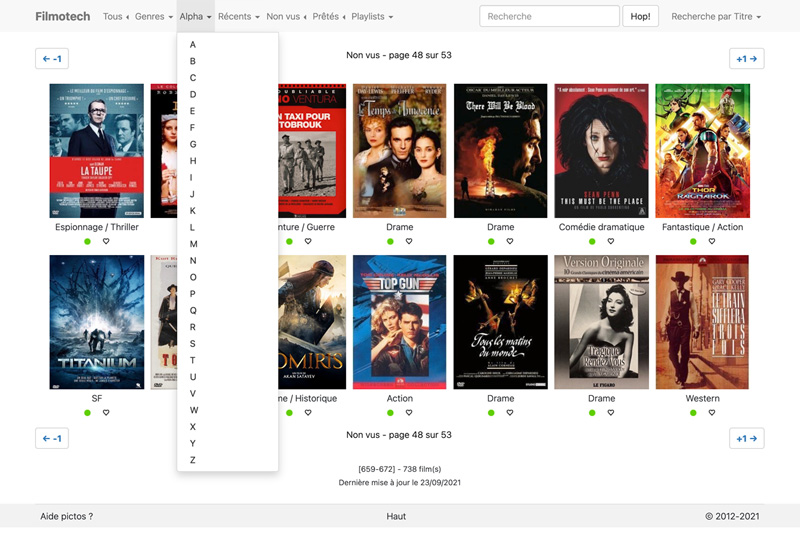
Task: Favorite the Taxi pour Tobrouk film heart
Action: pos(308,241)
